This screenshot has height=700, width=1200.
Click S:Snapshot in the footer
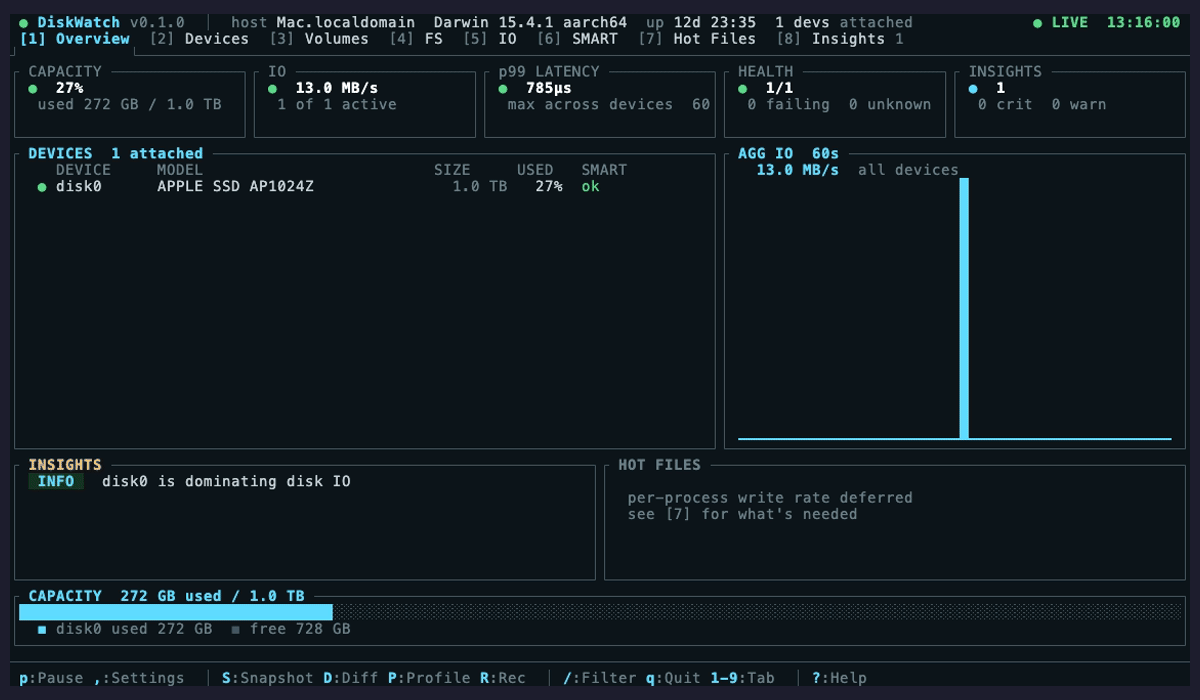pos(268,678)
